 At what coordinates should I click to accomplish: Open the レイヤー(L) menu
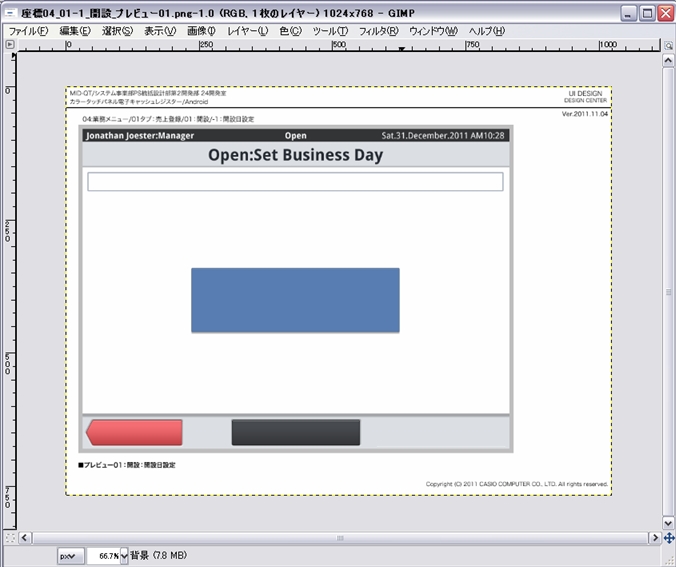(248, 31)
